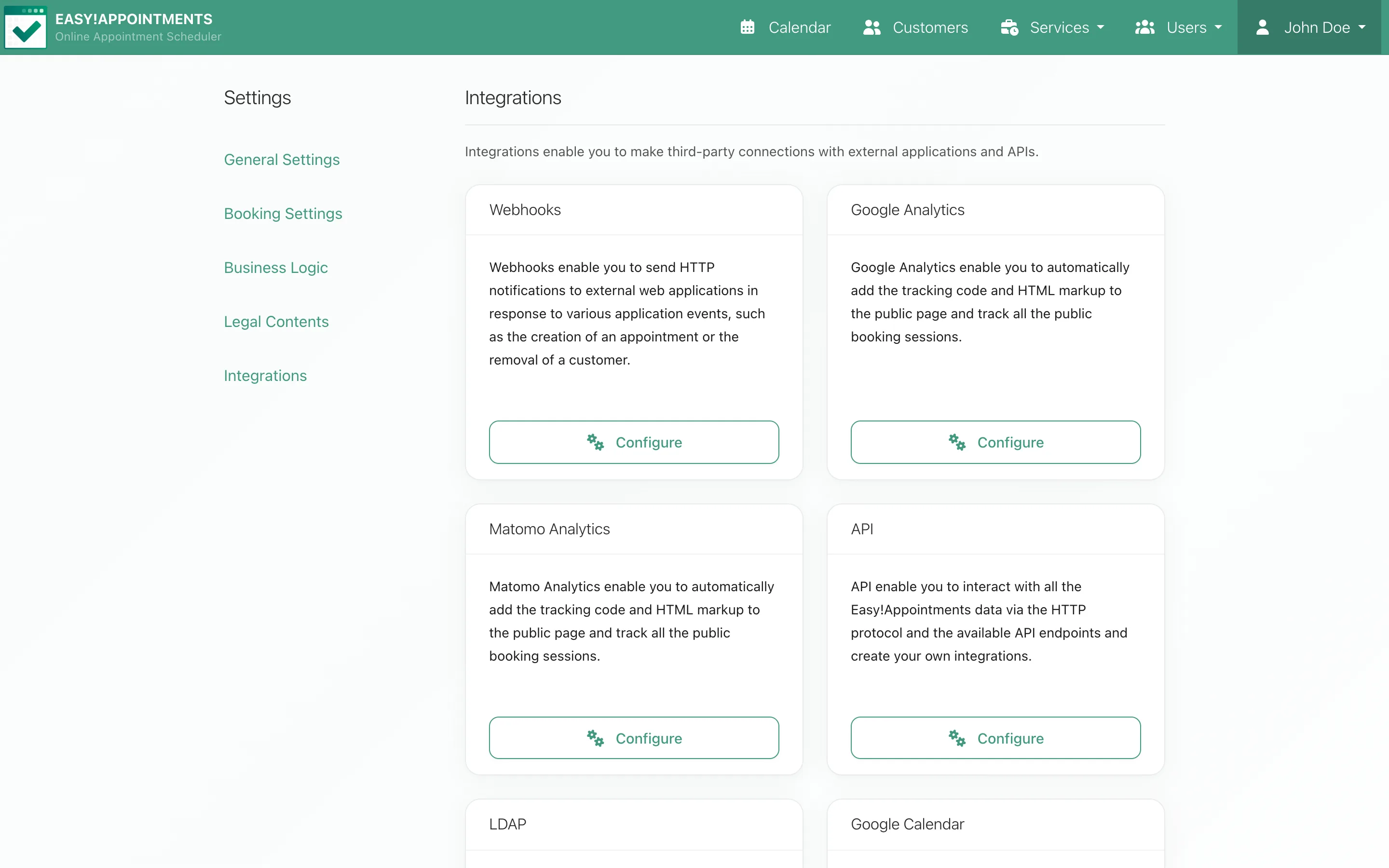Click the EASY!APPOINTMENTS brand title
Screen dimensions: 1389x868
tap(134, 19)
